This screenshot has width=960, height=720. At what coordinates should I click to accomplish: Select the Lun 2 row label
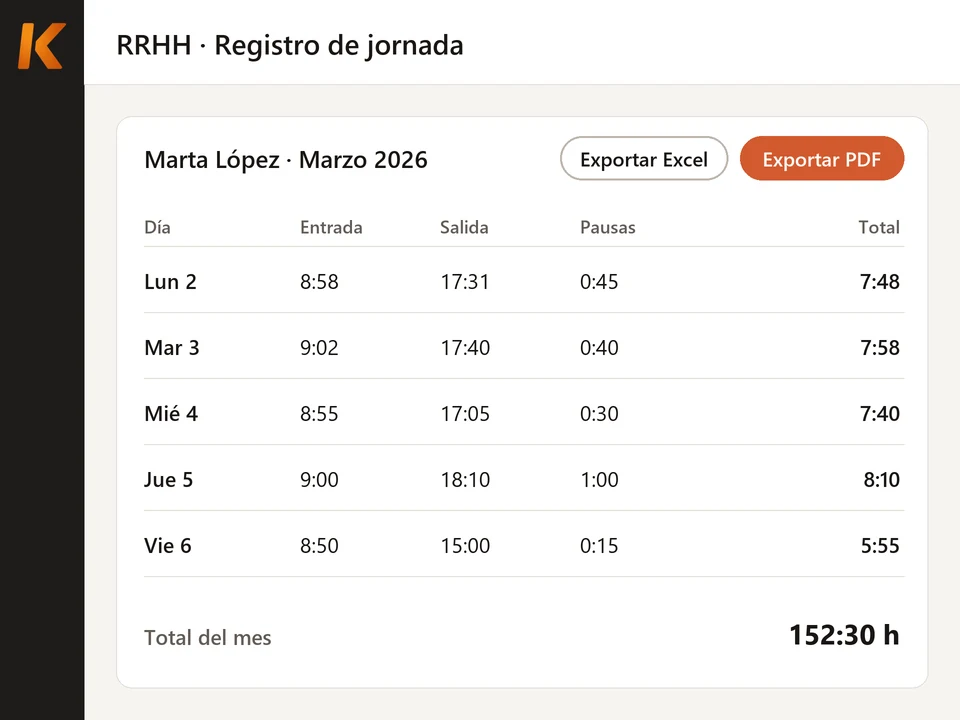pyautogui.click(x=170, y=282)
